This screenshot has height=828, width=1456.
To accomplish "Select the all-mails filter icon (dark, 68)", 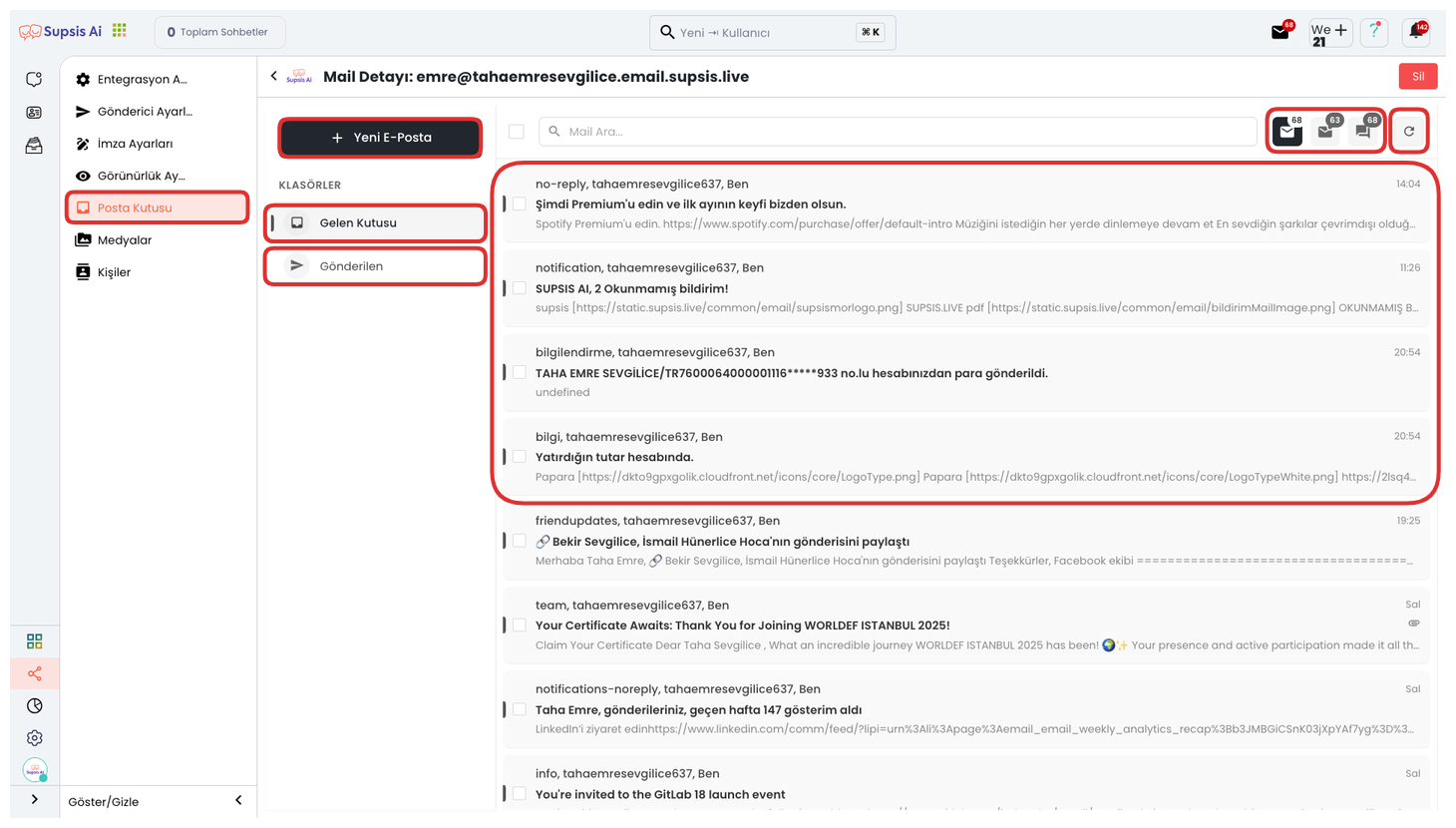I will click(1287, 131).
